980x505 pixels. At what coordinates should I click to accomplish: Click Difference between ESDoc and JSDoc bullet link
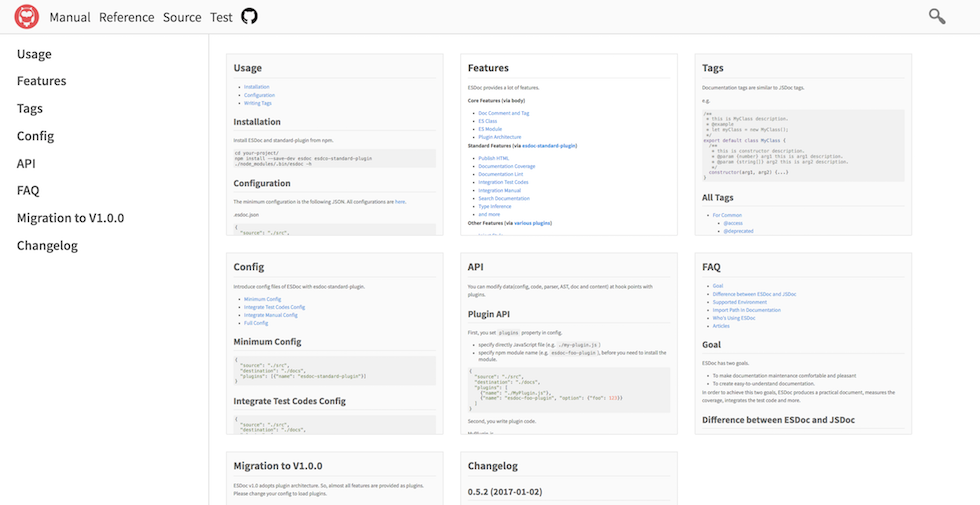(754, 294)
